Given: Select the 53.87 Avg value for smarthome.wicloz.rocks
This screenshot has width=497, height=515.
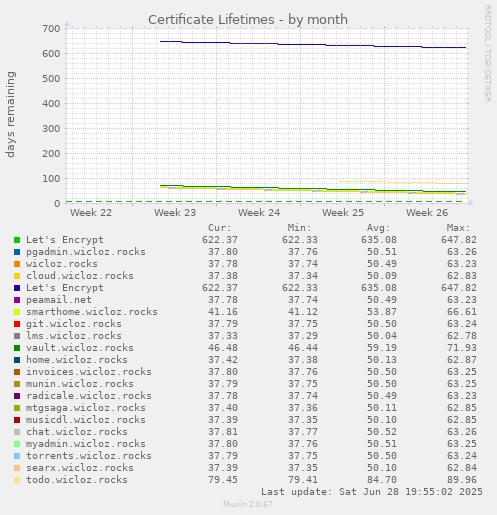Looking at the screenshot, I should click(382, 312).
